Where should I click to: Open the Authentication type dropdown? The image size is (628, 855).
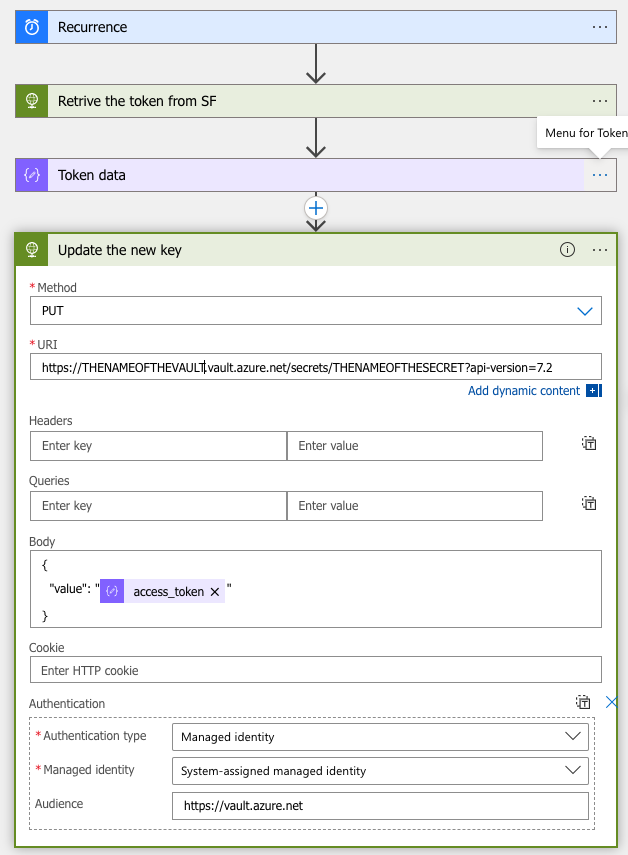(x=573, y=736)
